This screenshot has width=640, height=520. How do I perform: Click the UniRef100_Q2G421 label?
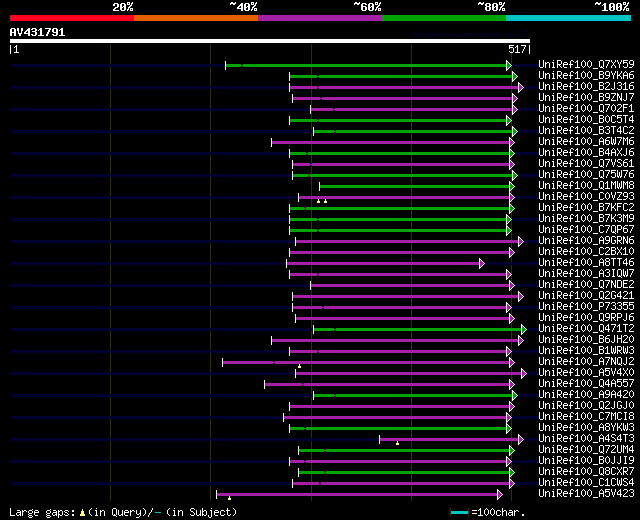coord(586,296)
